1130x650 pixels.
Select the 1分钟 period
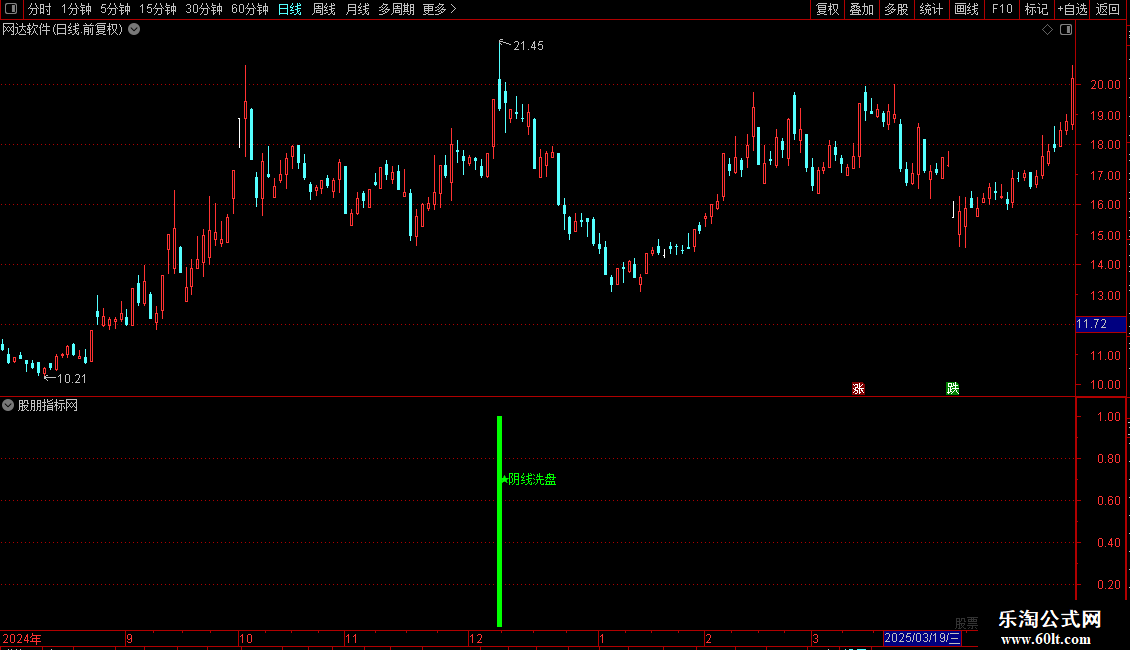pyautogui.click(x=76, y=9)
